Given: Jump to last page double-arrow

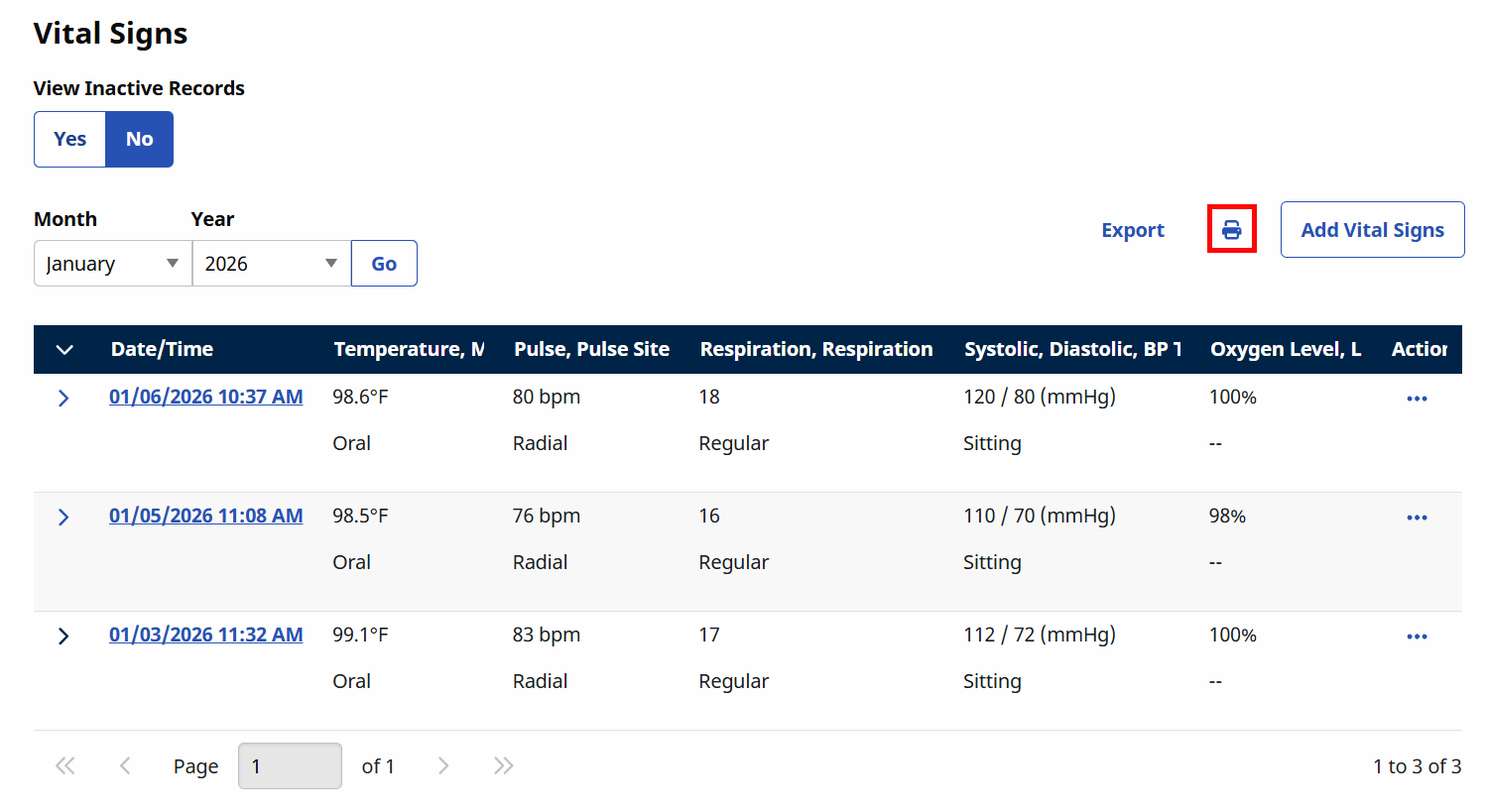Looking at the screenshot, I should (x=504, y=765).
